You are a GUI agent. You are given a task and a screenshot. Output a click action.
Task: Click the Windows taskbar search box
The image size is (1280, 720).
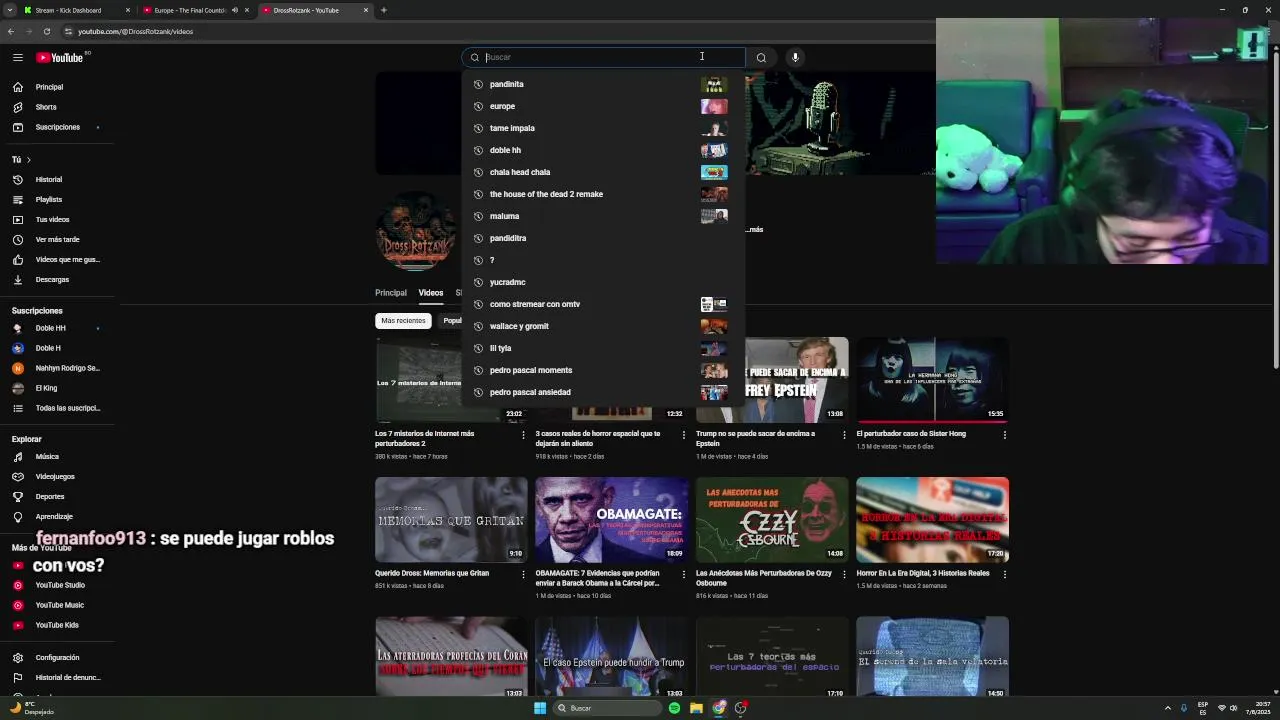(608, 708)
